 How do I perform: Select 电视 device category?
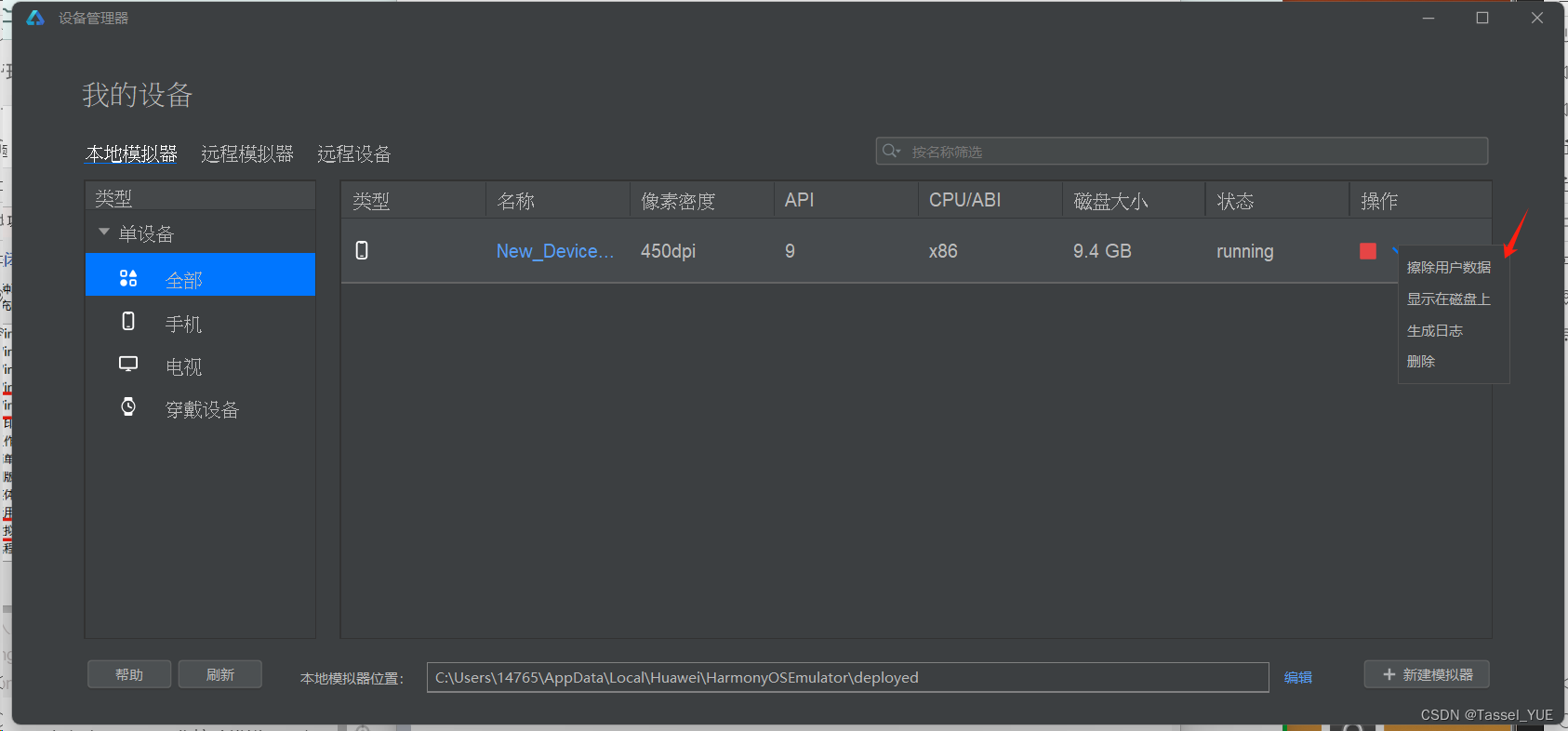pos(200,366)
